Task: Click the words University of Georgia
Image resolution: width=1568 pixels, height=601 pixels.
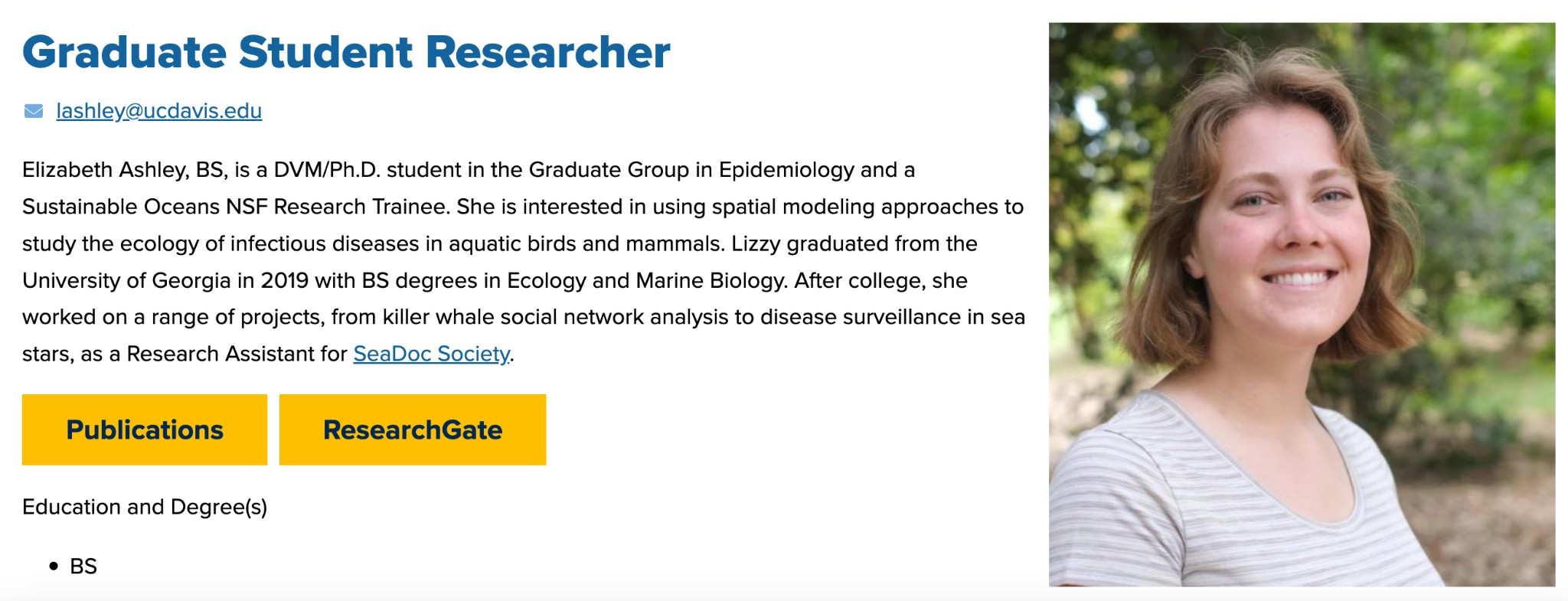Action: [x=126, y=280]
